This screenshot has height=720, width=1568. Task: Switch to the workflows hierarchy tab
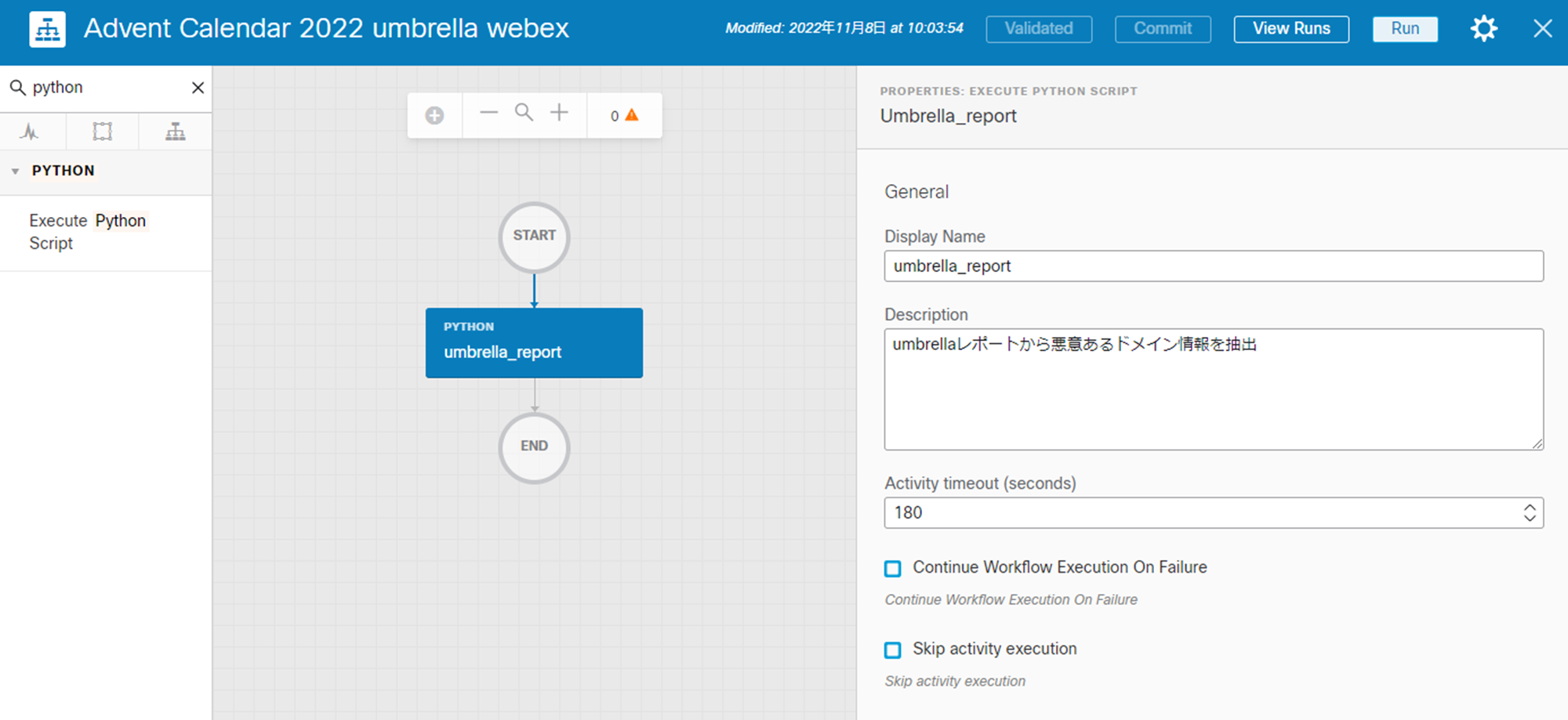(176, 132)
